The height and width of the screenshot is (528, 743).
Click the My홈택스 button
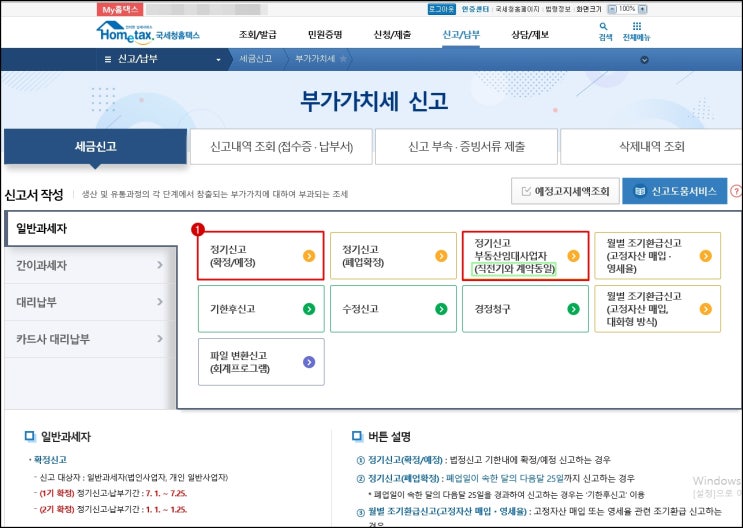120,9
